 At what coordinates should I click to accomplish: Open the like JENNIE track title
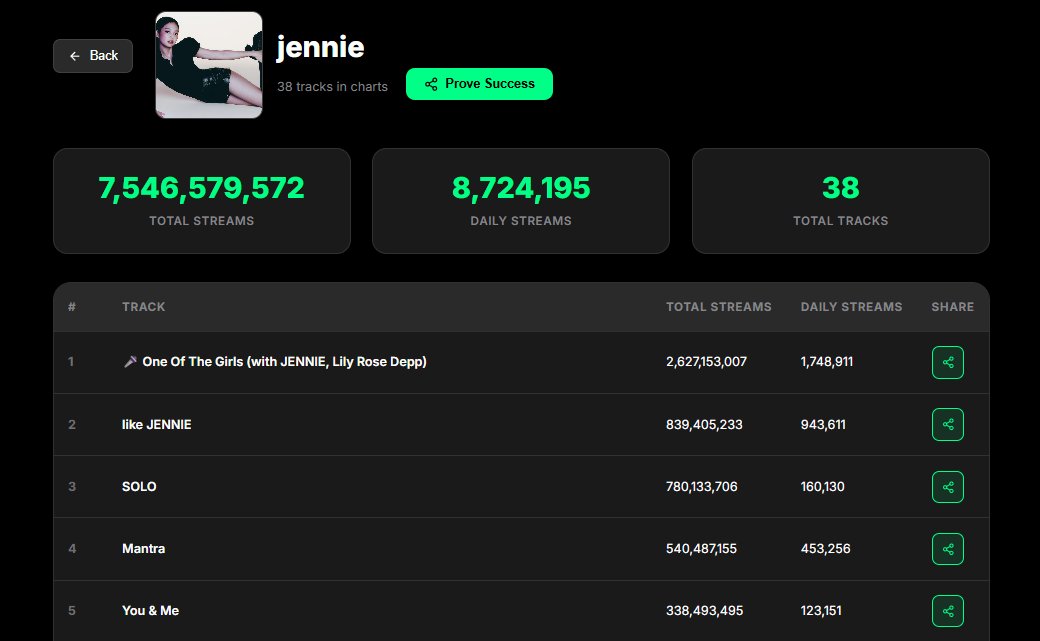[x=157, y=425]
